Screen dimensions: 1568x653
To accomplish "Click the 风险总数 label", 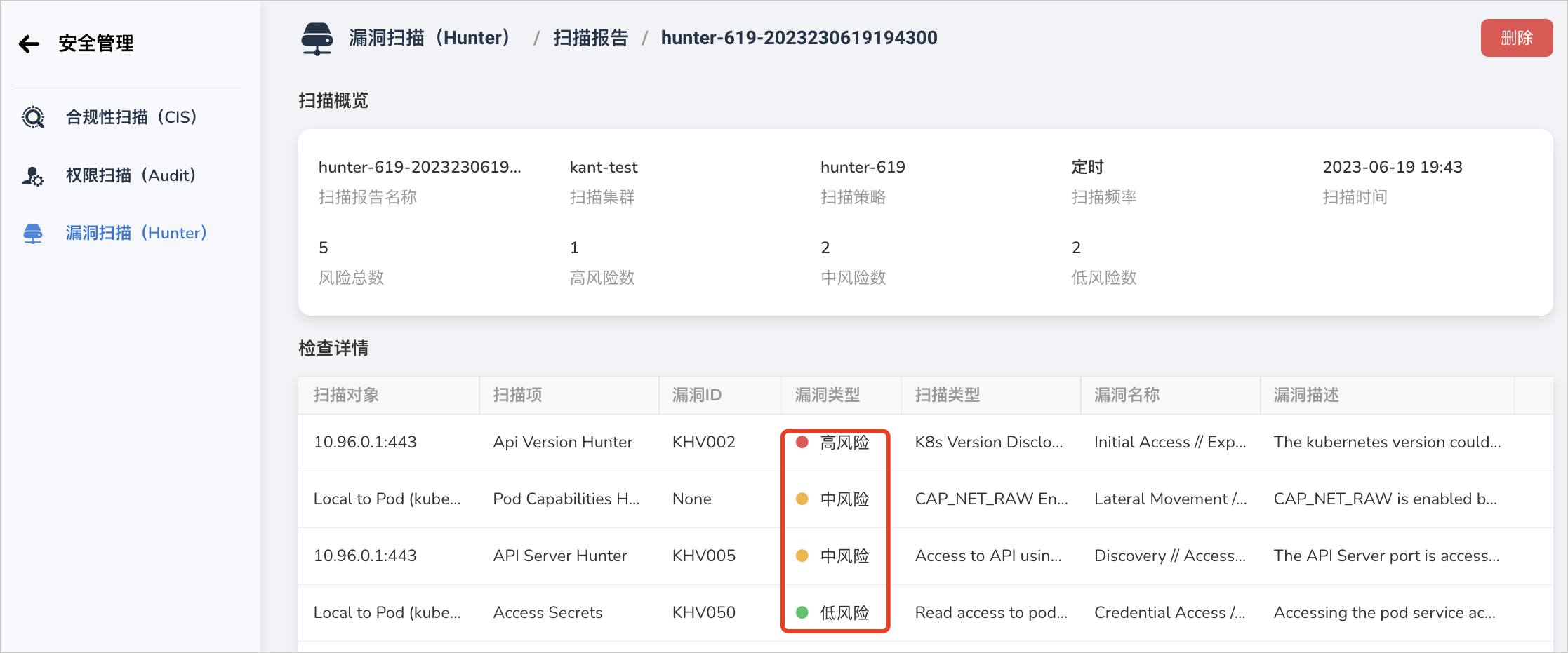I will [351, 278].
